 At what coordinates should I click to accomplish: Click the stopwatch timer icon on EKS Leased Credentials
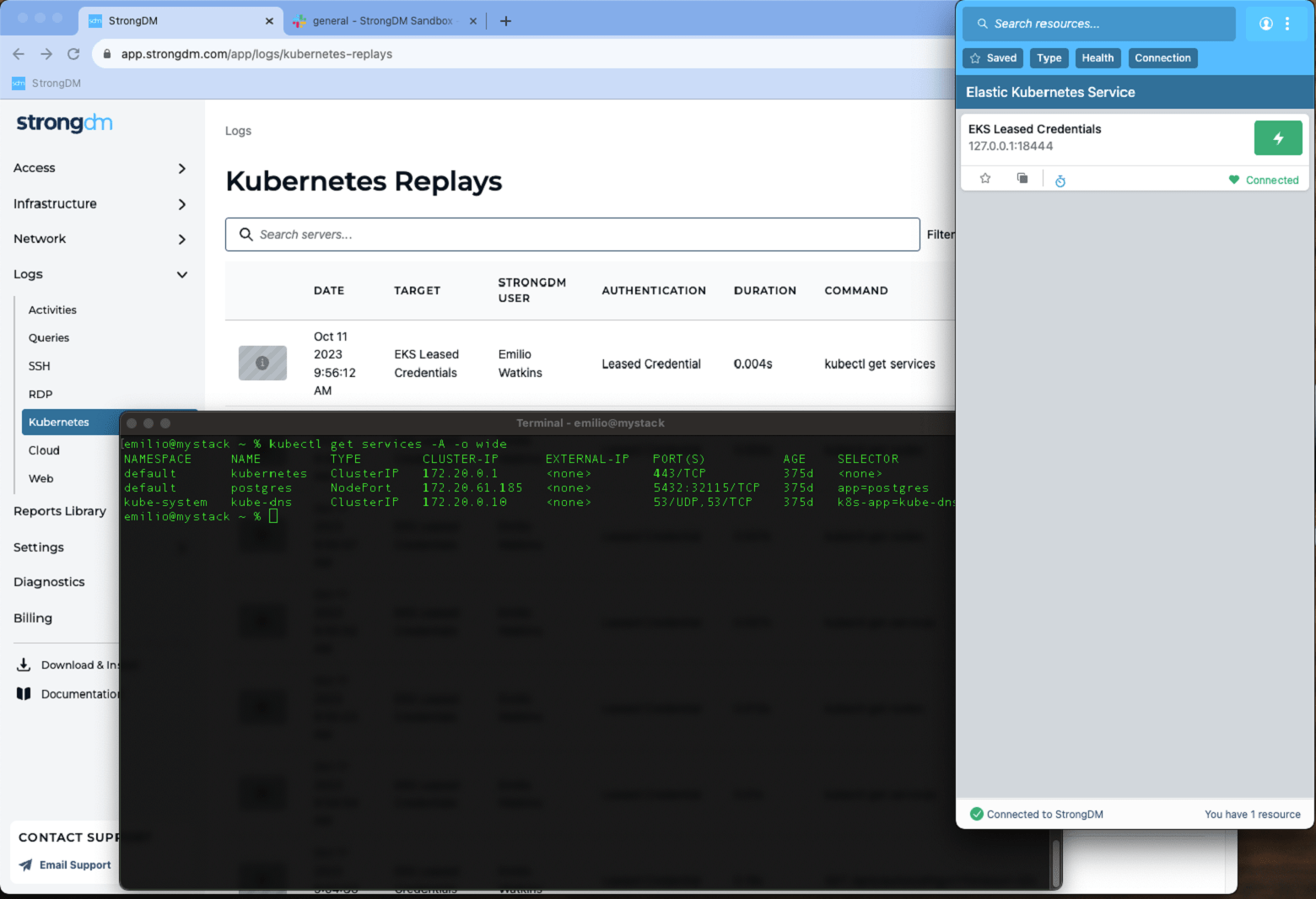pos(1060,179)
